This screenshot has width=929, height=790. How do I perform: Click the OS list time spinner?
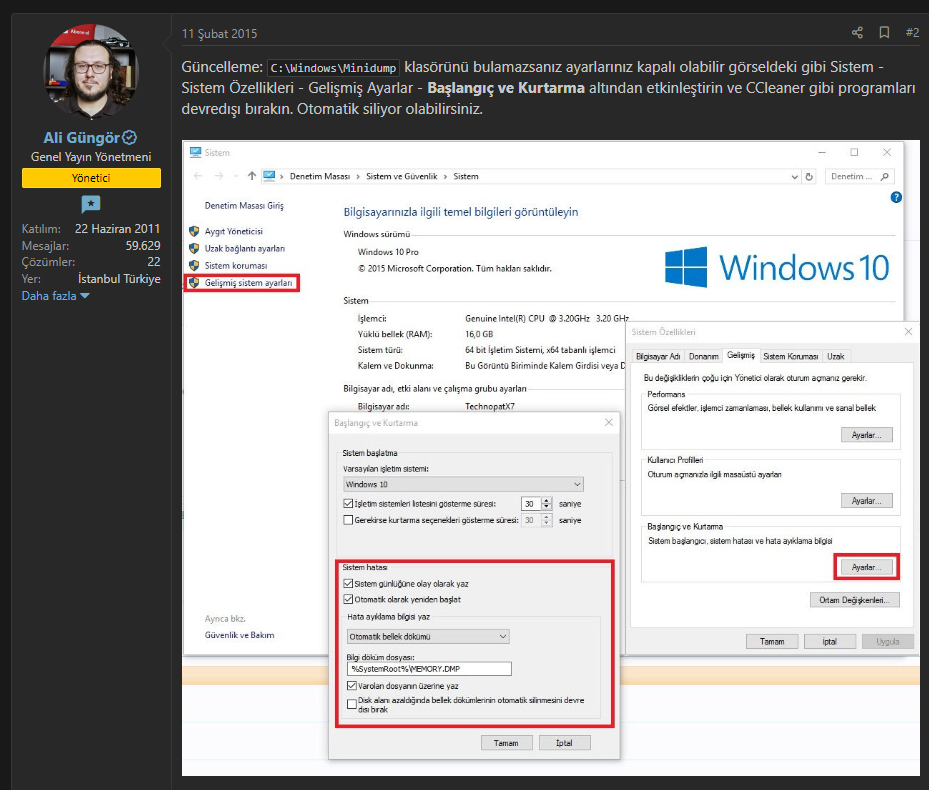[547, 504]
